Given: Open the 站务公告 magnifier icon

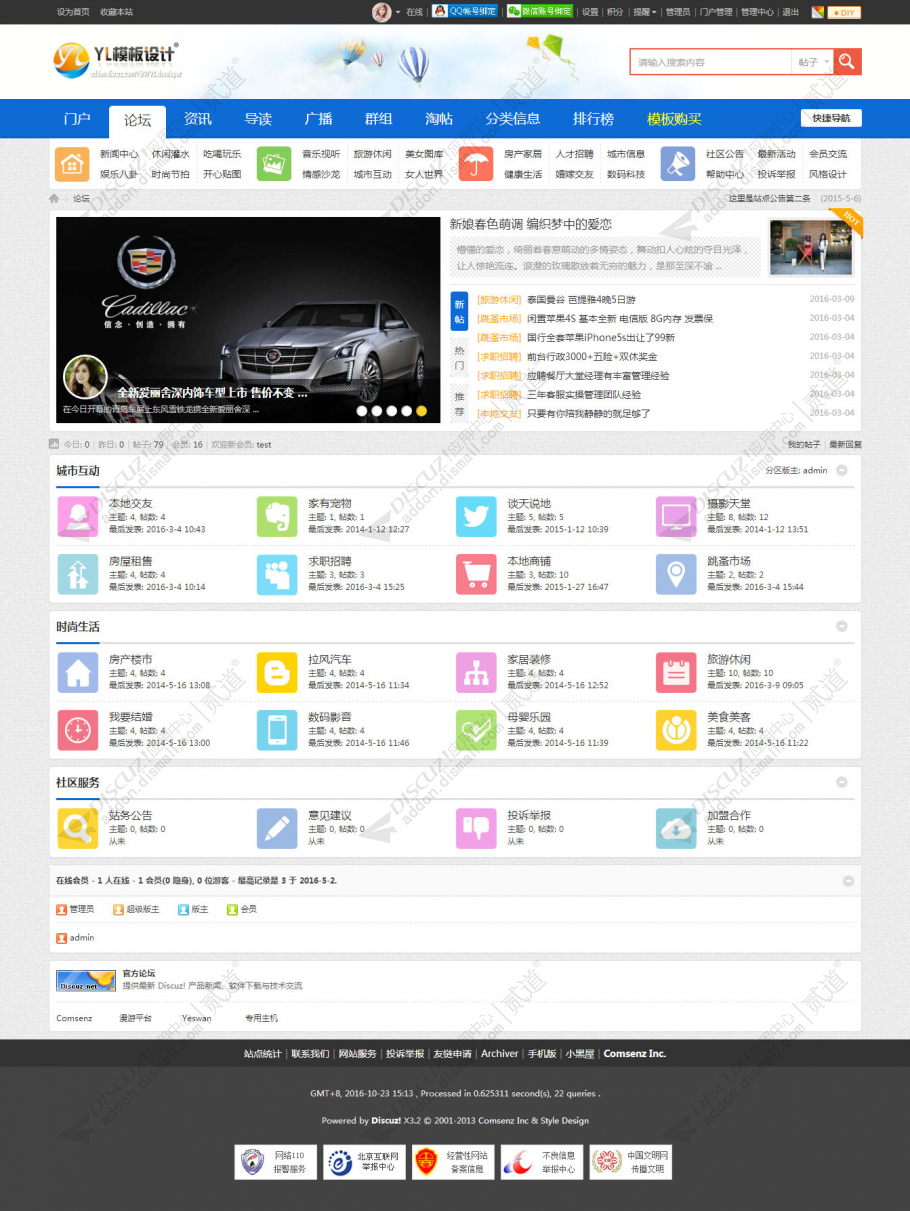Looking at the screenshot, I should pos(77,829).
